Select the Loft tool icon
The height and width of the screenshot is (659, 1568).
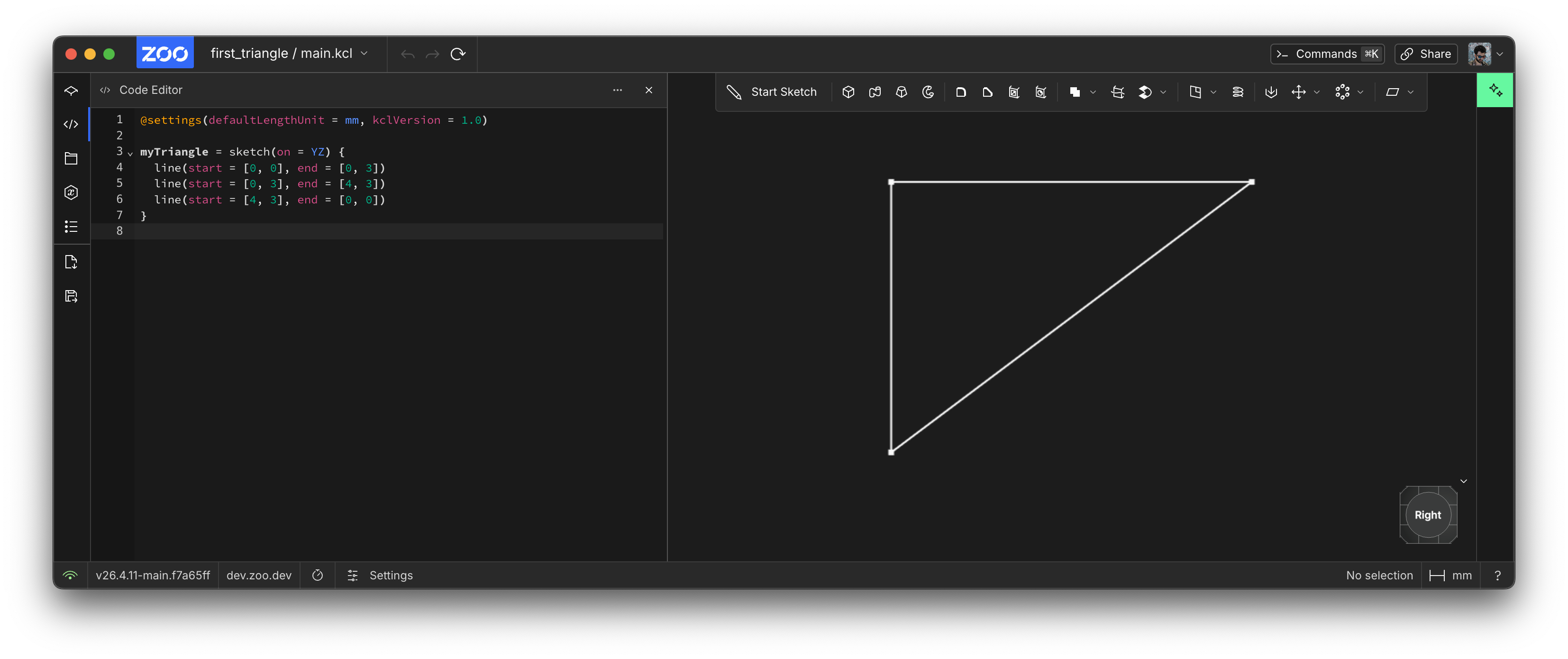[x=902, y=92]
